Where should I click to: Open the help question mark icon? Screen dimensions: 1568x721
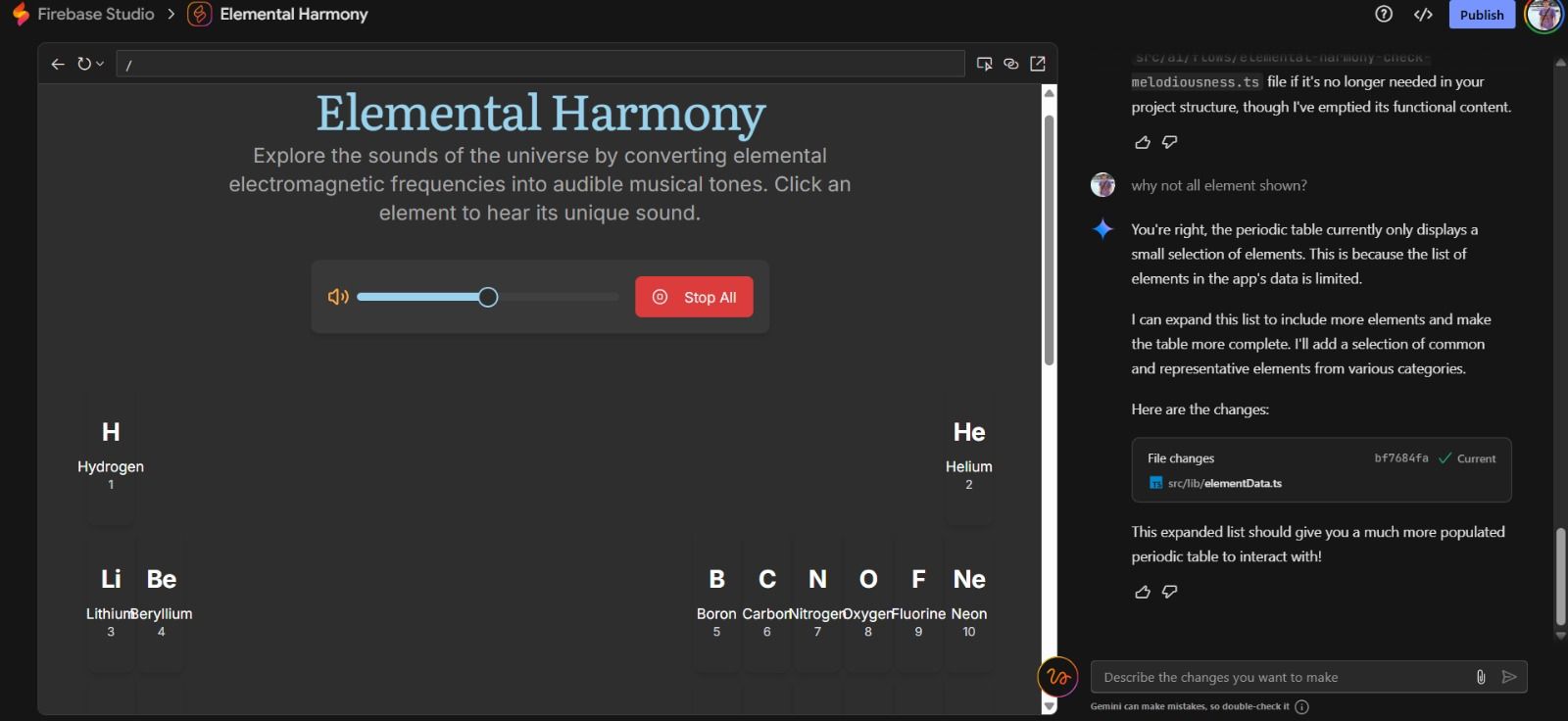coord(1384,14)
